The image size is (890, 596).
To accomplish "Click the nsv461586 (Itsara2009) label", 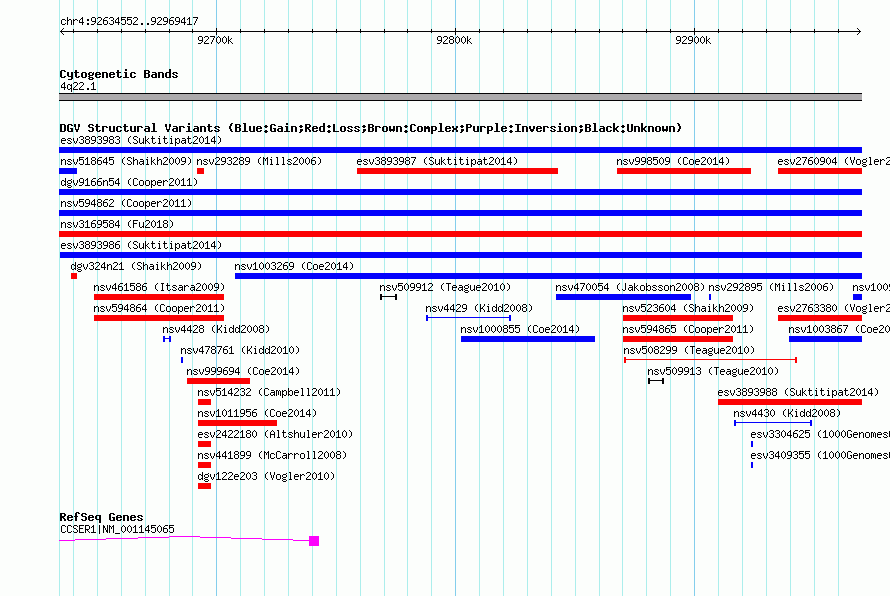I will (x=159, y=287).
